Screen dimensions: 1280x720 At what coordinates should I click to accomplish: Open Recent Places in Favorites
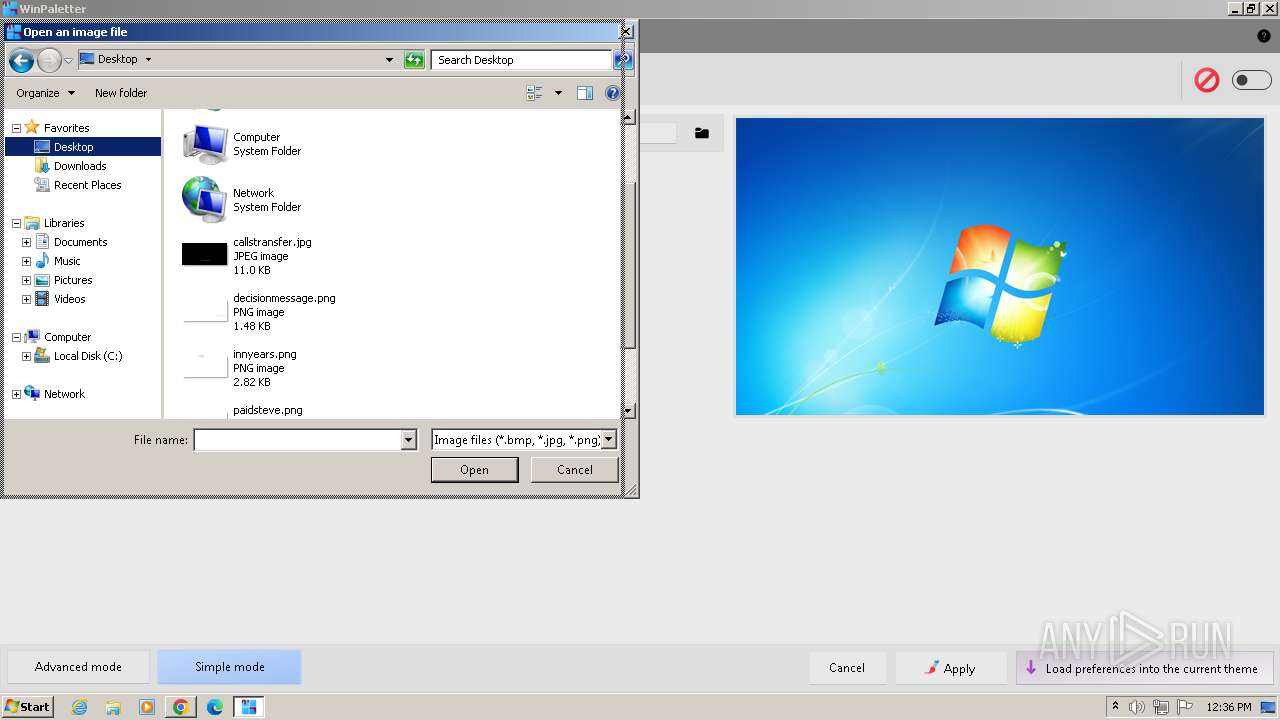click(87, 185)
